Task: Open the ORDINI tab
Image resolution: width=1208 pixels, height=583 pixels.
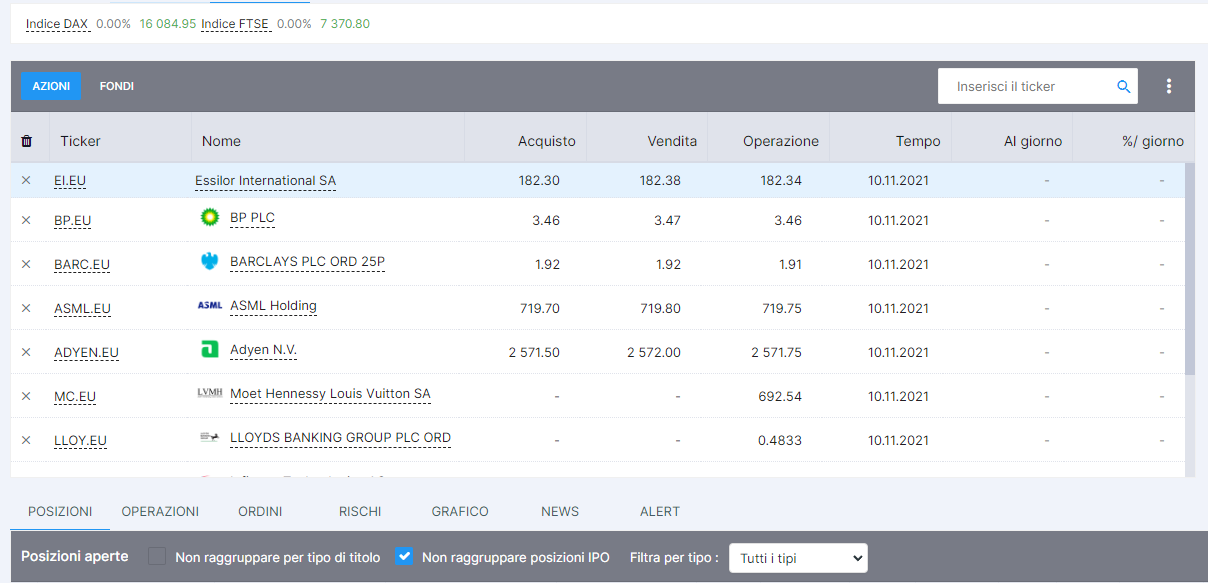Action: (x=260, y=511)
